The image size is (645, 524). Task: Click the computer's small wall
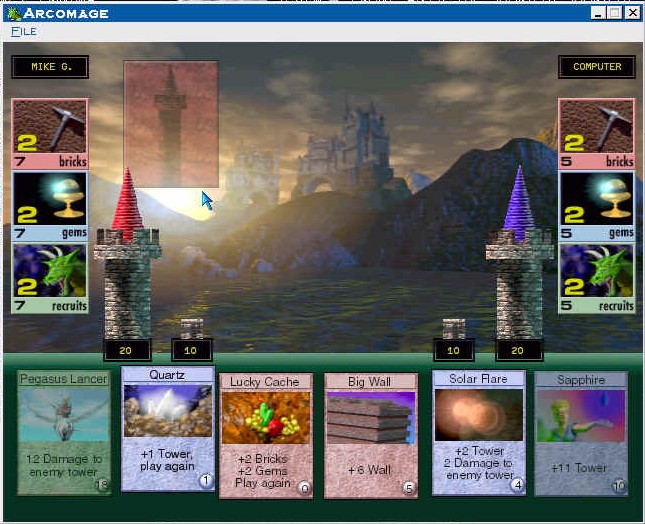(x=454, y=329)
